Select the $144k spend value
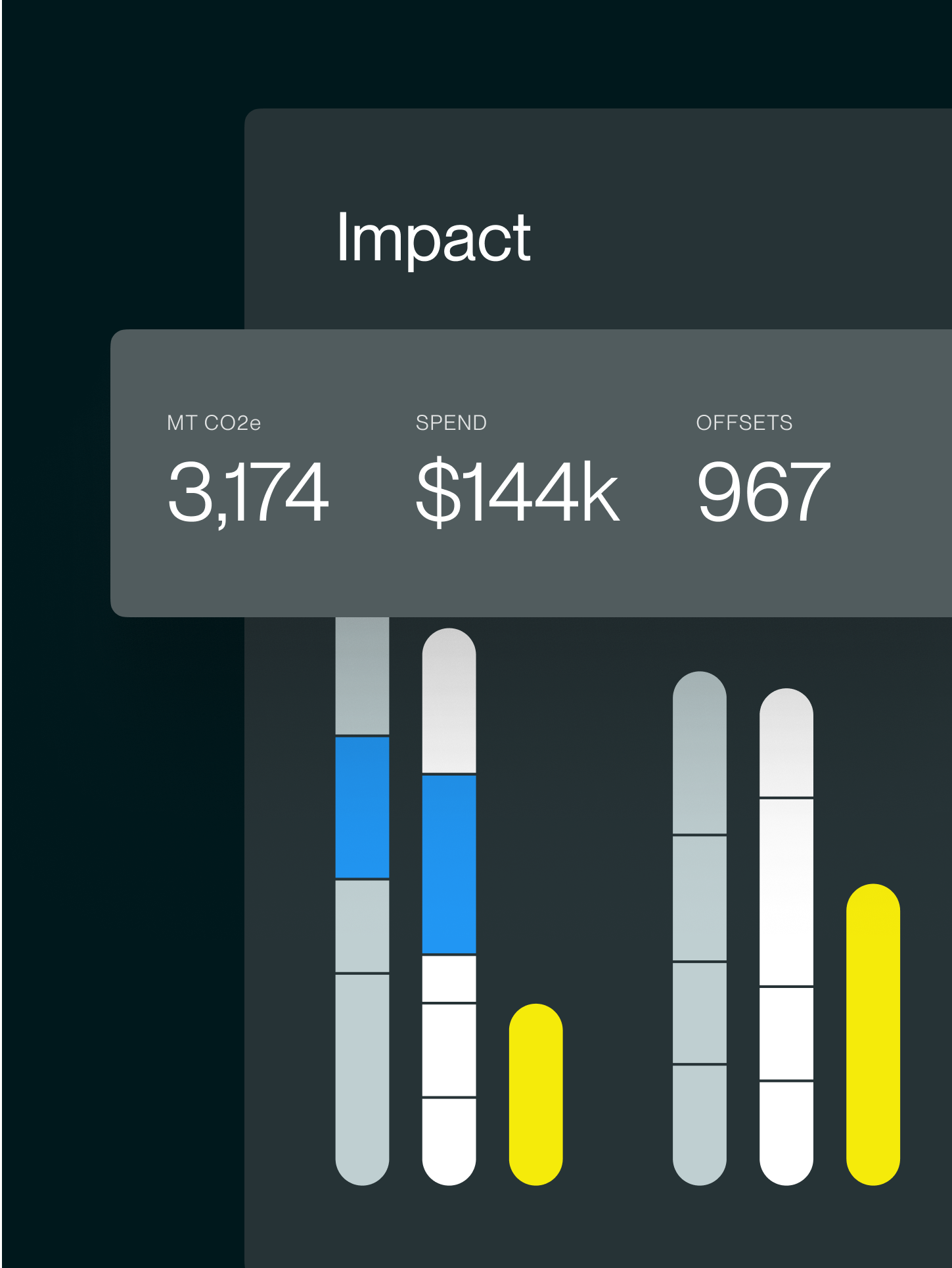Image resolution: width=952 pixels, height=1268 pixels. (x=517, y=492)
